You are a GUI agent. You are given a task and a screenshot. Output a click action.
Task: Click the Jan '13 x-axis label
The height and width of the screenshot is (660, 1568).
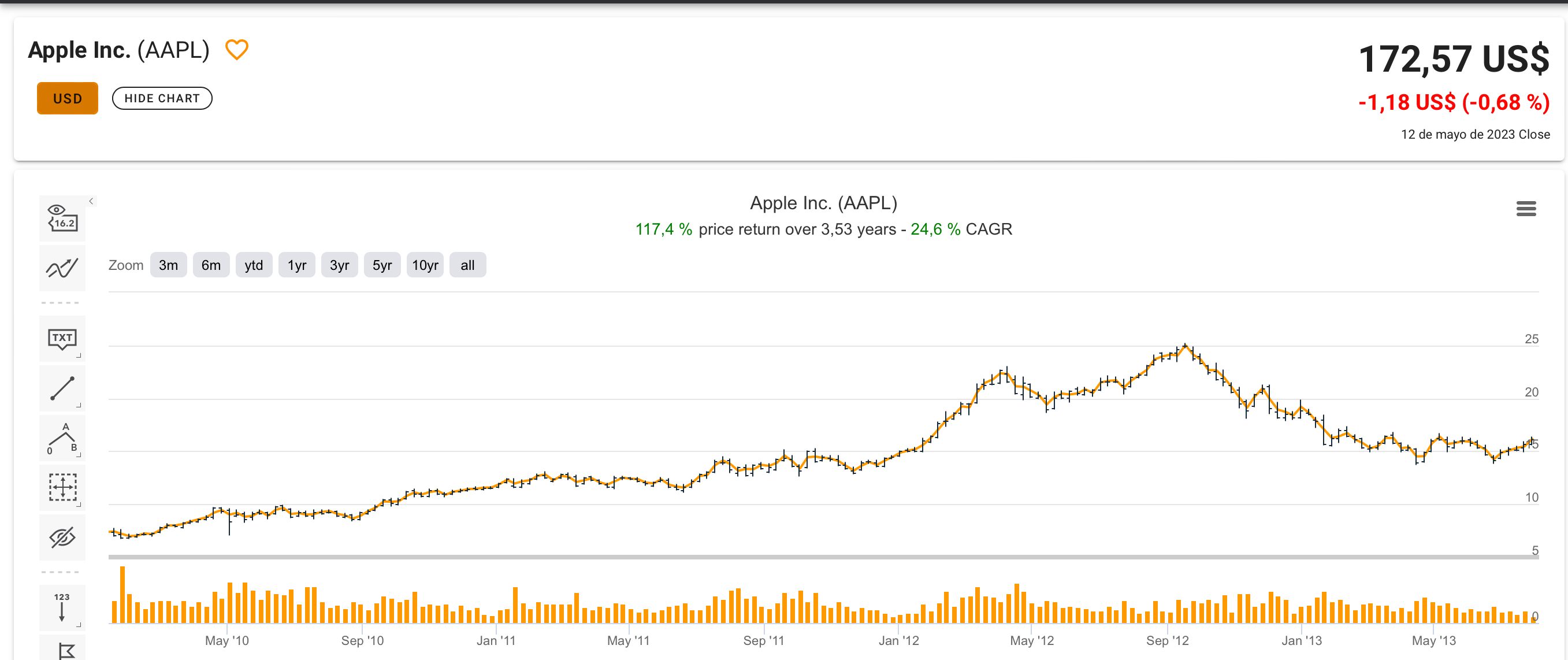coord(1302,640)
